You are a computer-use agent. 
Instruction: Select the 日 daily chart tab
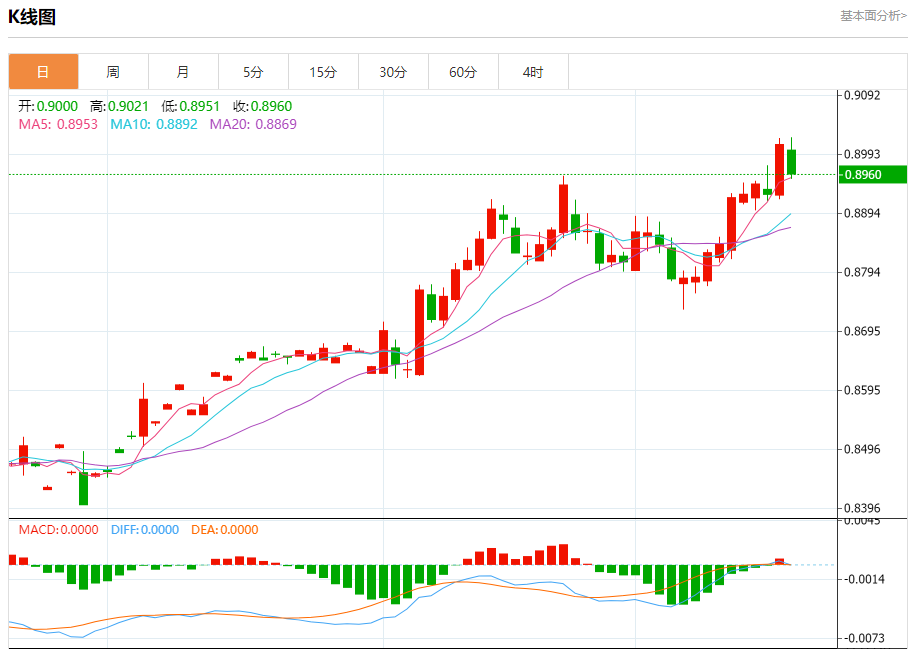click(x=43, y=72)
